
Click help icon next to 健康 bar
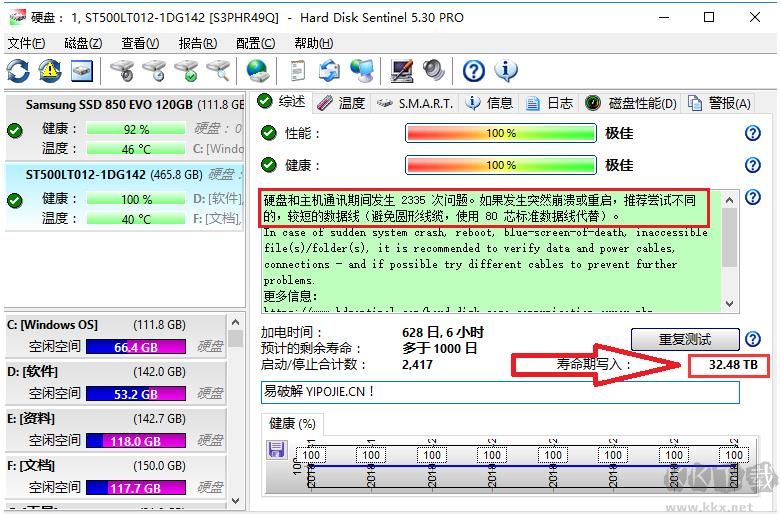[x=753, y=165]
